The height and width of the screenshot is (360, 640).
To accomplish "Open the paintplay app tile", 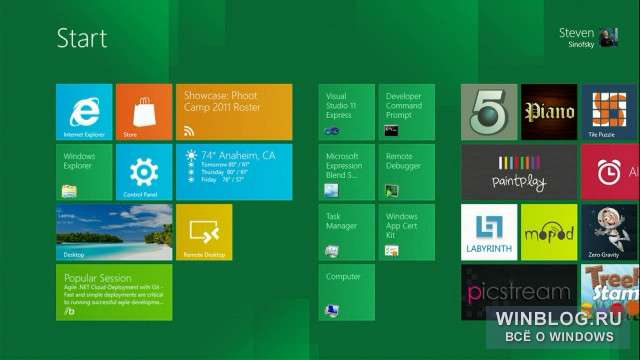I will [519, 172].
